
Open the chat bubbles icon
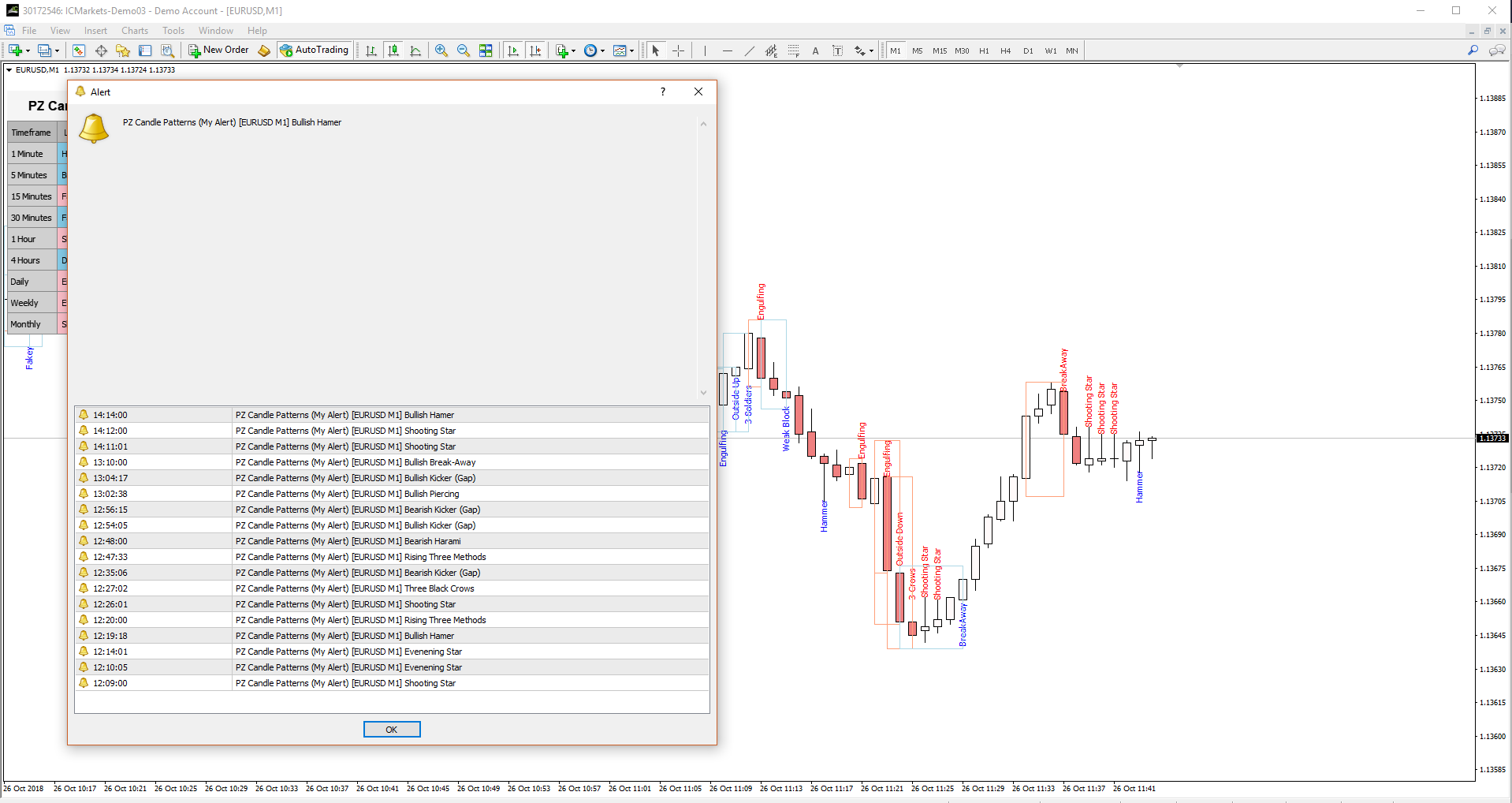point(1496,50)
